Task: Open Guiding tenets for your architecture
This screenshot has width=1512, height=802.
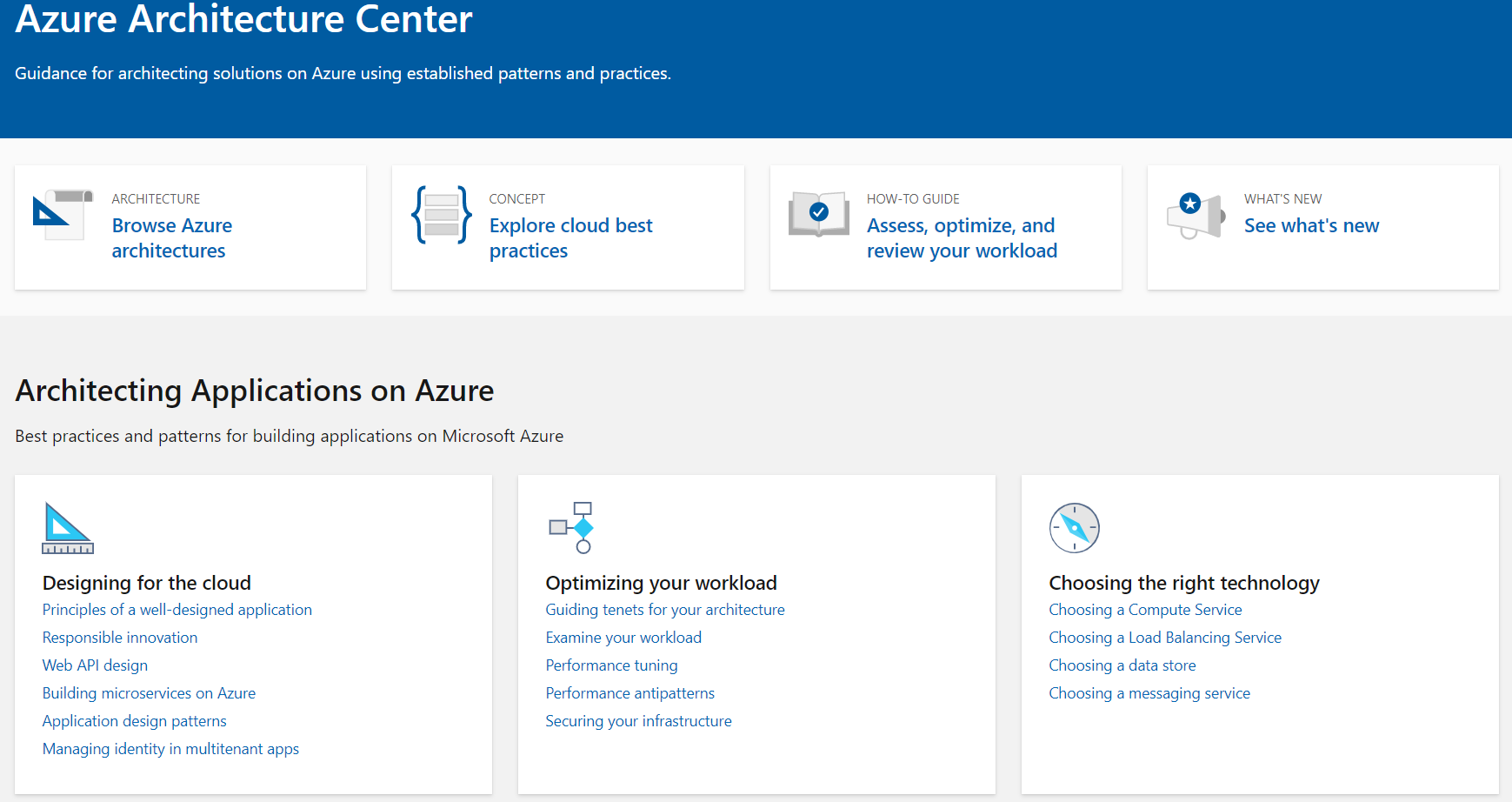Action: 664,610
